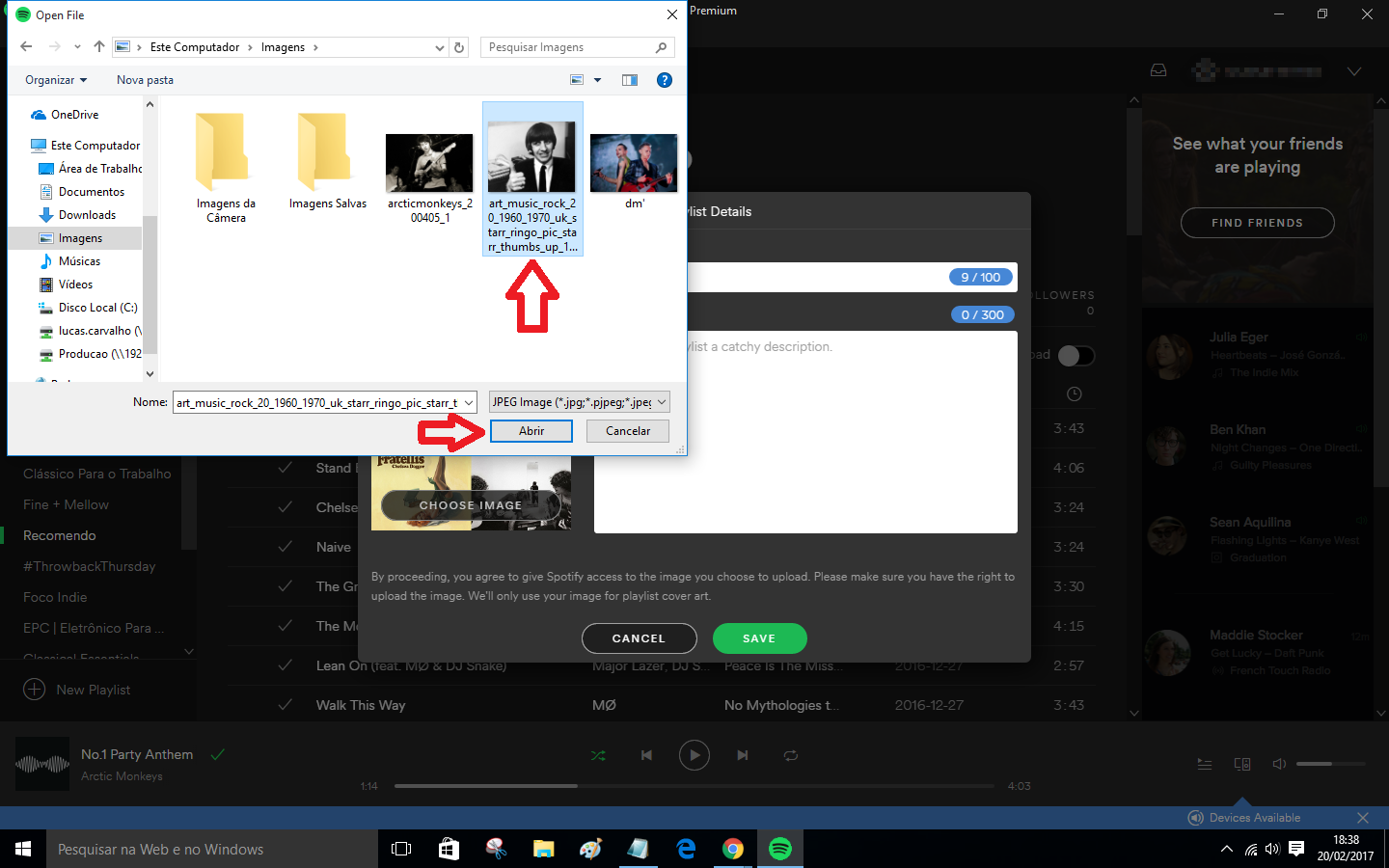Click FIND FRIENDS button
Screen dimensions: 1389x868
coord(1257,223)
